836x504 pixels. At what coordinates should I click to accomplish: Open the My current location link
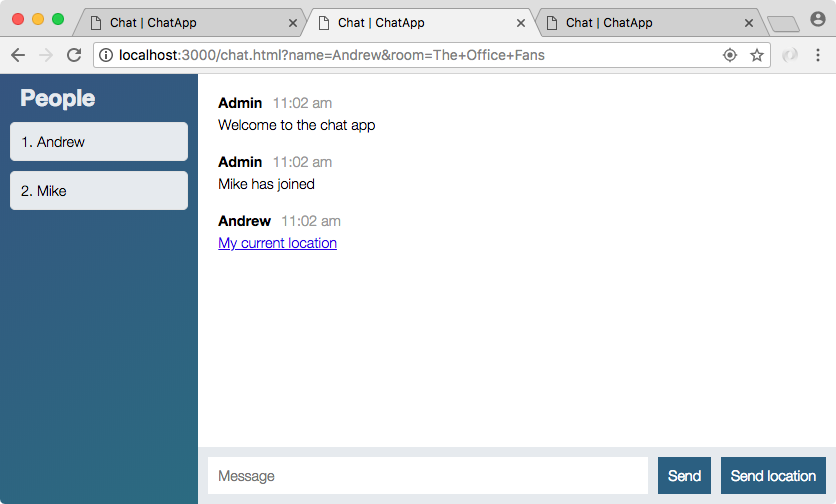pyautogui.click(x=277, y=243)
